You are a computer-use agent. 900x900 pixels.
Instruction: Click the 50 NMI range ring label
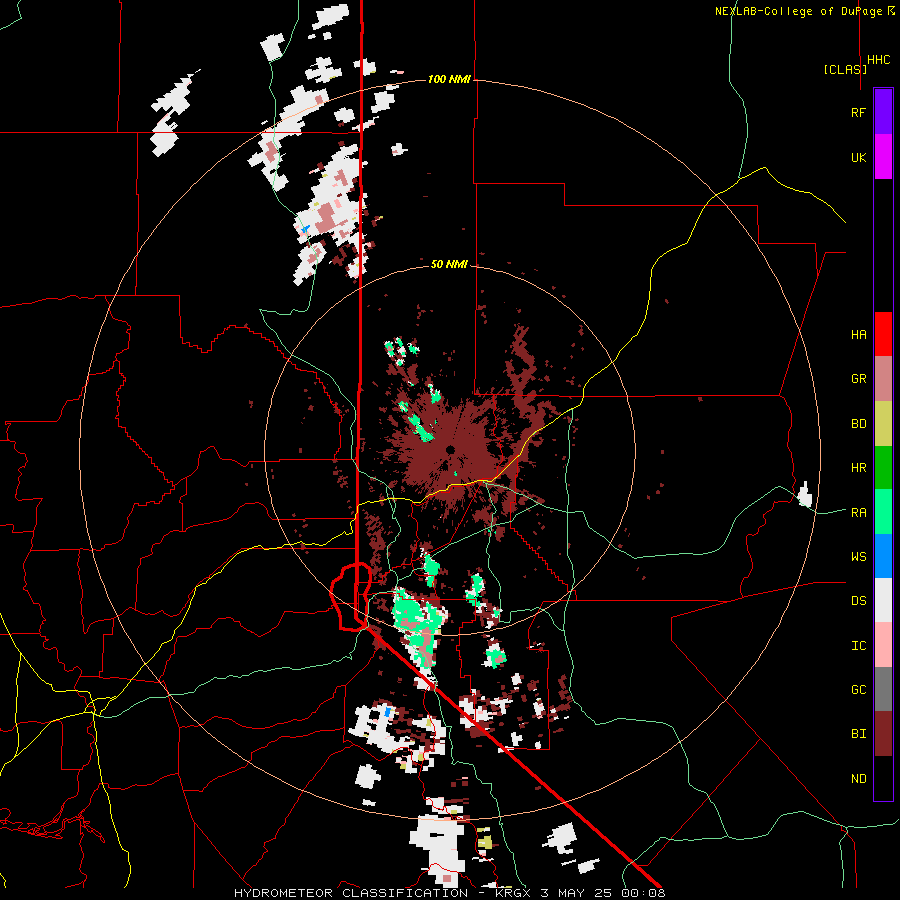coord(449,264)
